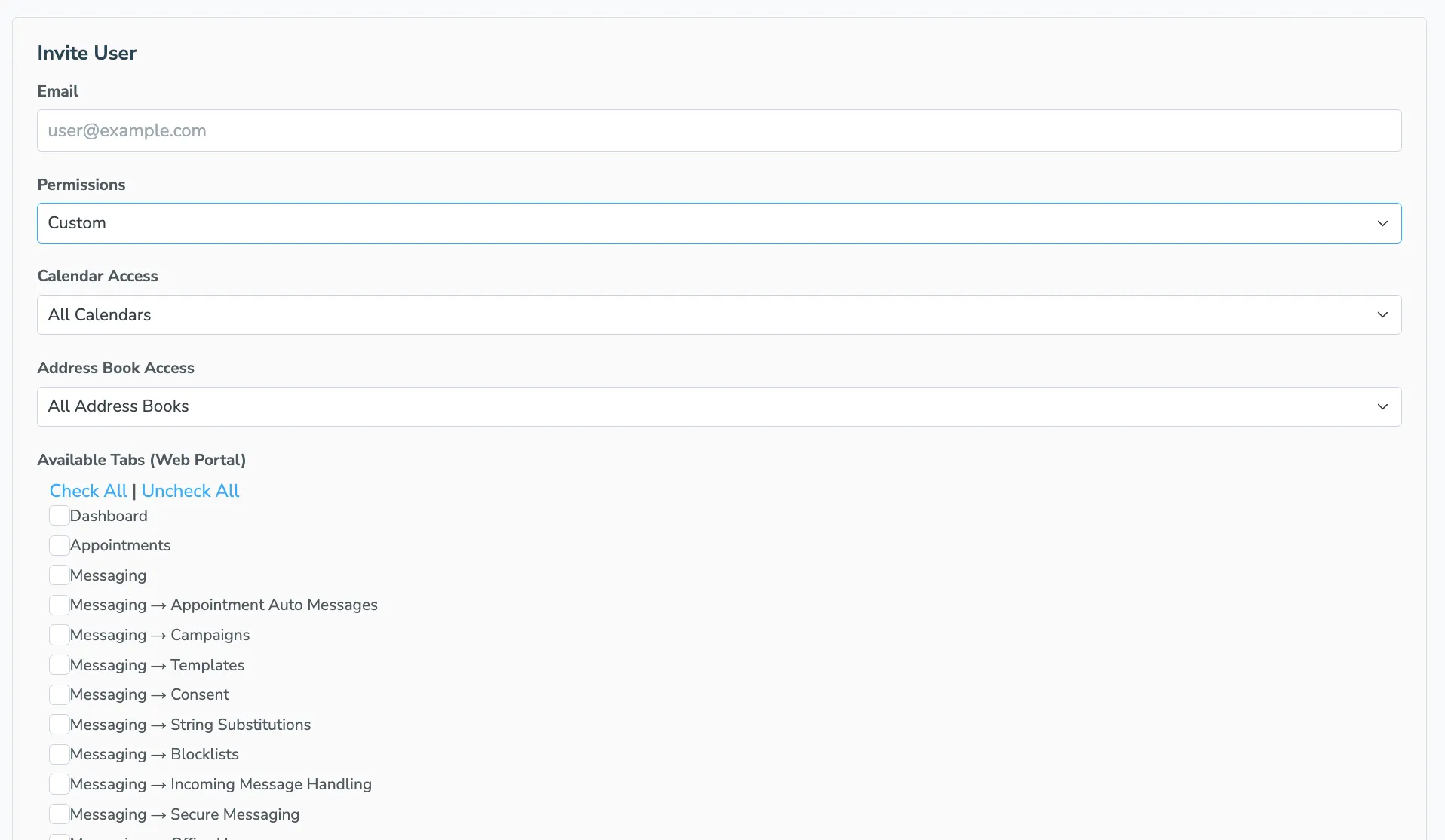
Task: Tick the Messaging Secure Messaging checkbox
Action: [x=59, y=814]
